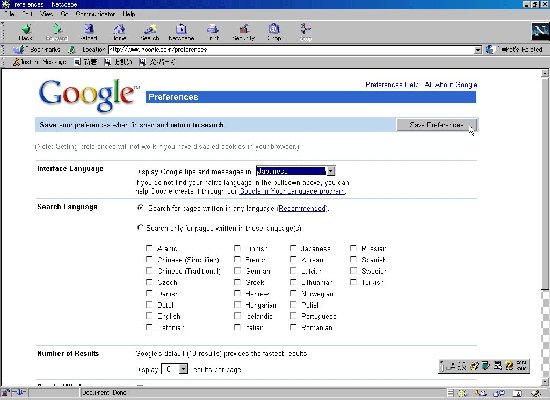Tick the Italian checkbox
550x400 pixels.
point(237,327)
